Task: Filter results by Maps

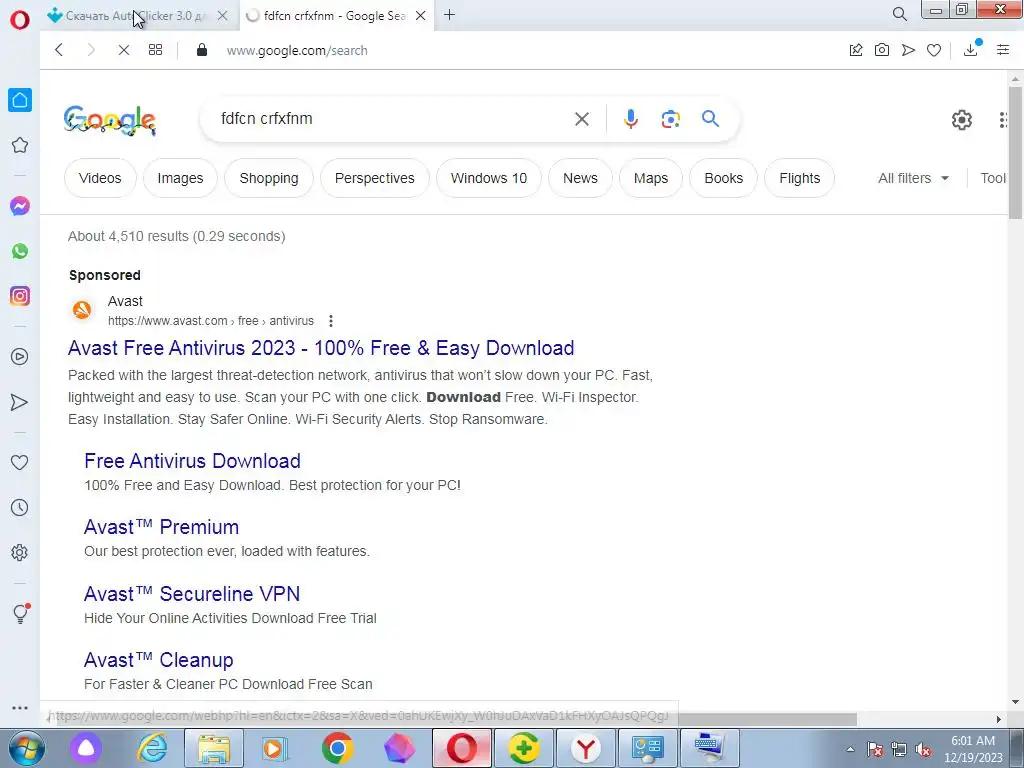Action: click(x=650, y=178)
